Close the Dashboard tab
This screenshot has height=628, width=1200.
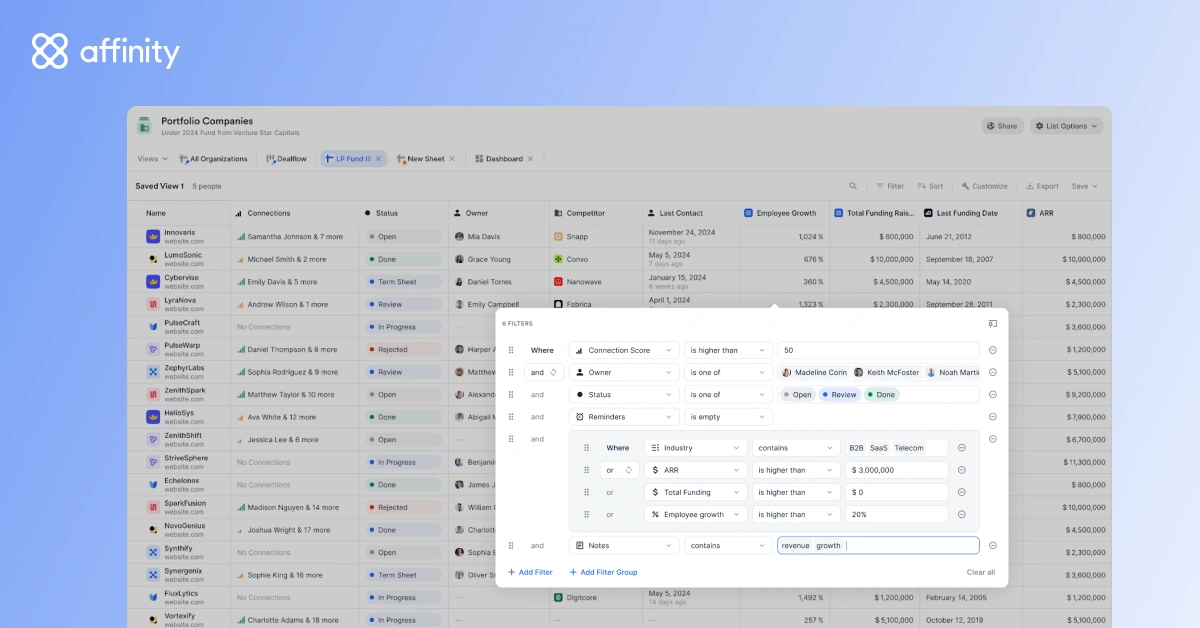pos(530,158)
